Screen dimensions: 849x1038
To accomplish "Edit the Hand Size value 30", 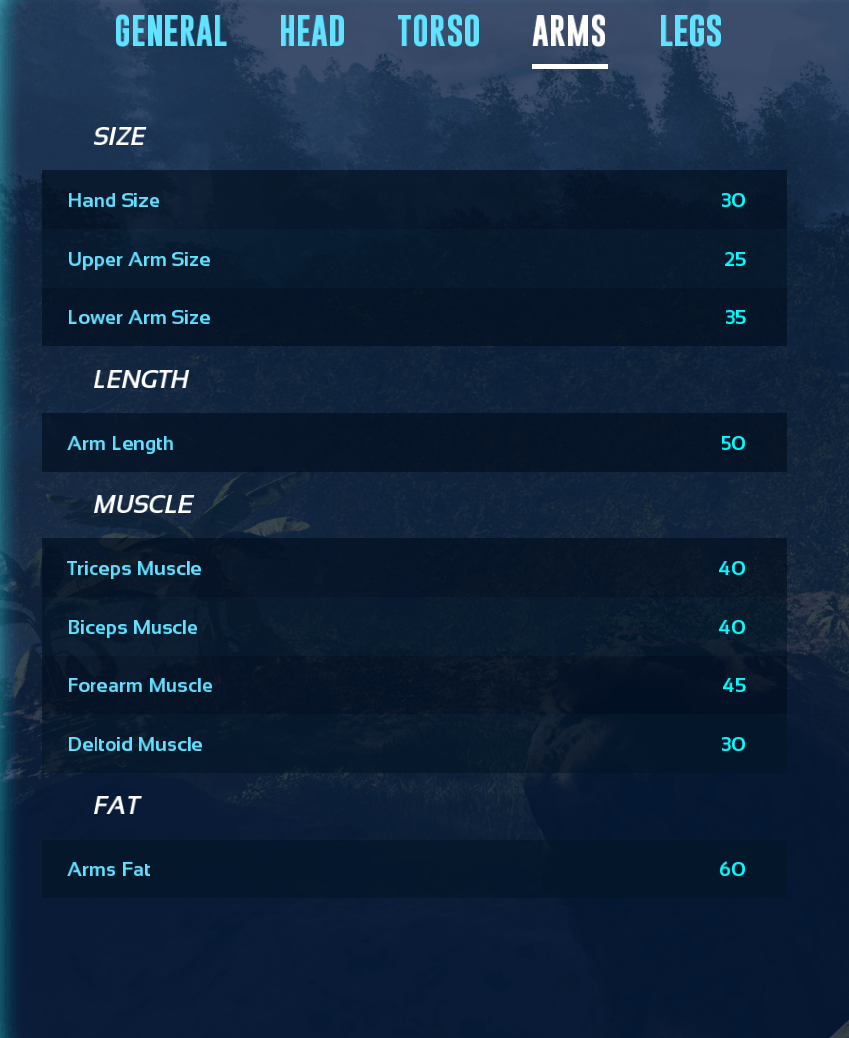I will click(733, 200).
